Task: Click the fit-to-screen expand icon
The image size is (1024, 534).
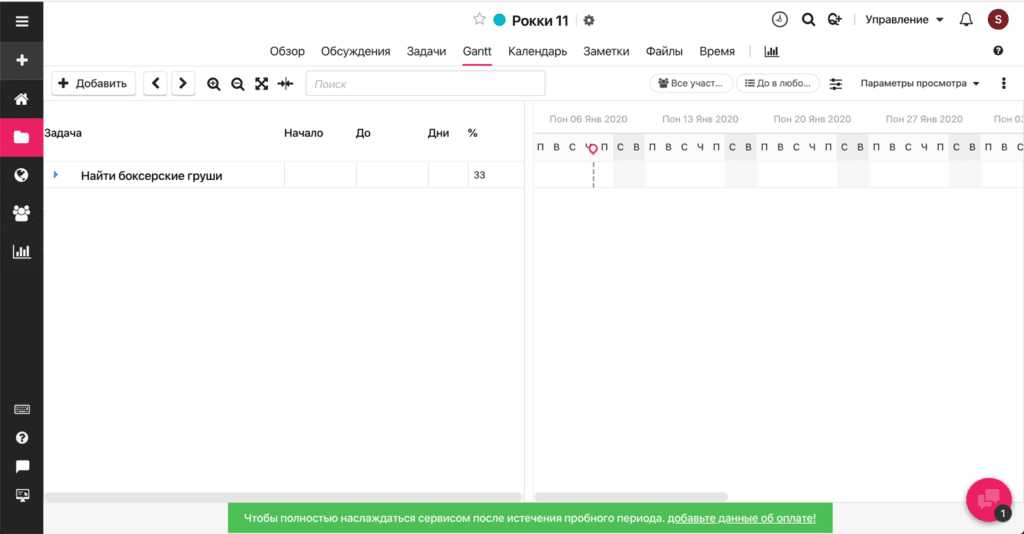Action: [262, 84]
